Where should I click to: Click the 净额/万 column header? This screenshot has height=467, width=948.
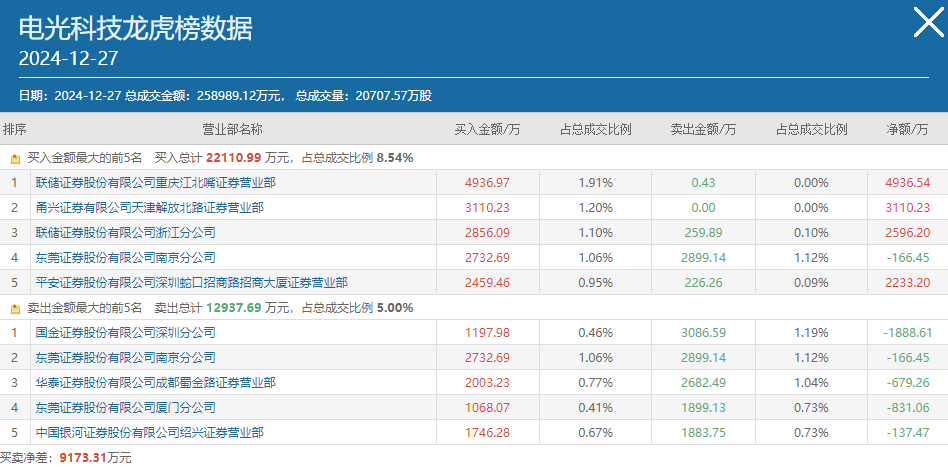click(906, 129)
